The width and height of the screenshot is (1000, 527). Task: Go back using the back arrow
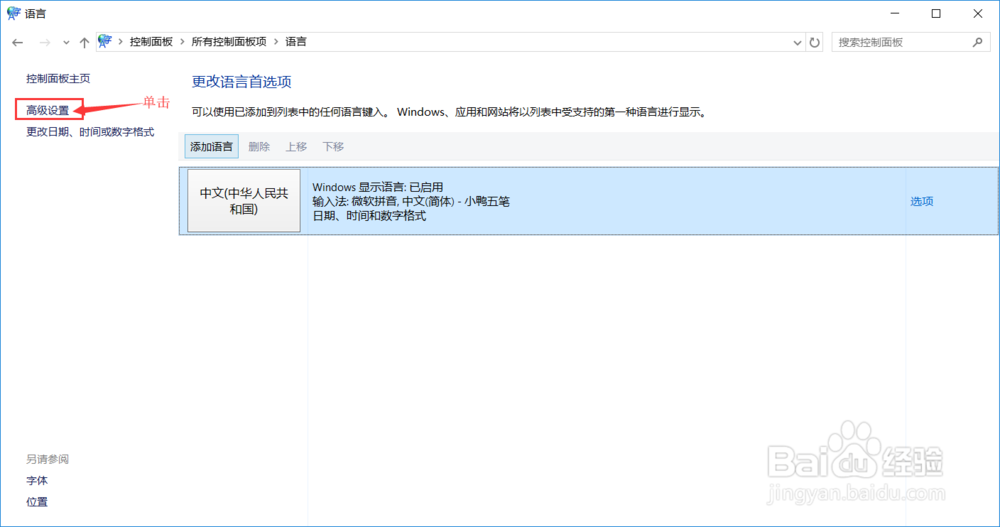click(x=17, y=43)
